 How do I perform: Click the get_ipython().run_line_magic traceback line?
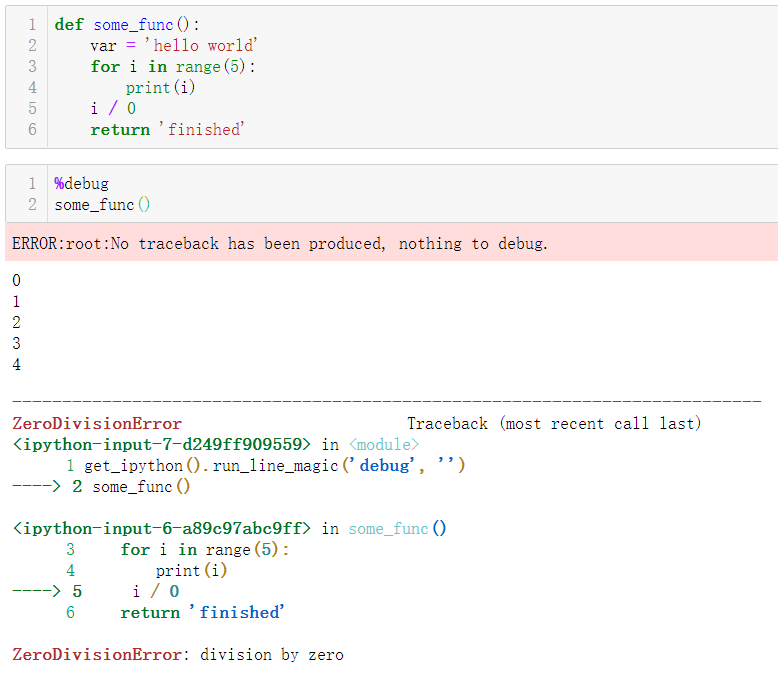(x=274, y=466)
